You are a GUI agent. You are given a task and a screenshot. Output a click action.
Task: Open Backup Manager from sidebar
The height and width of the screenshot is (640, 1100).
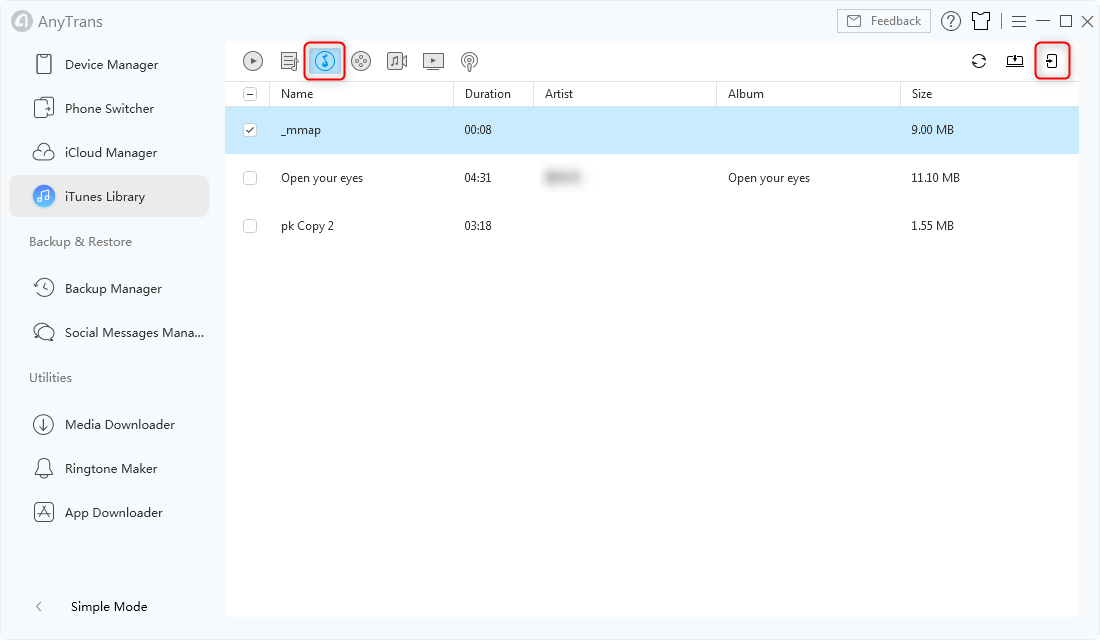109,288
